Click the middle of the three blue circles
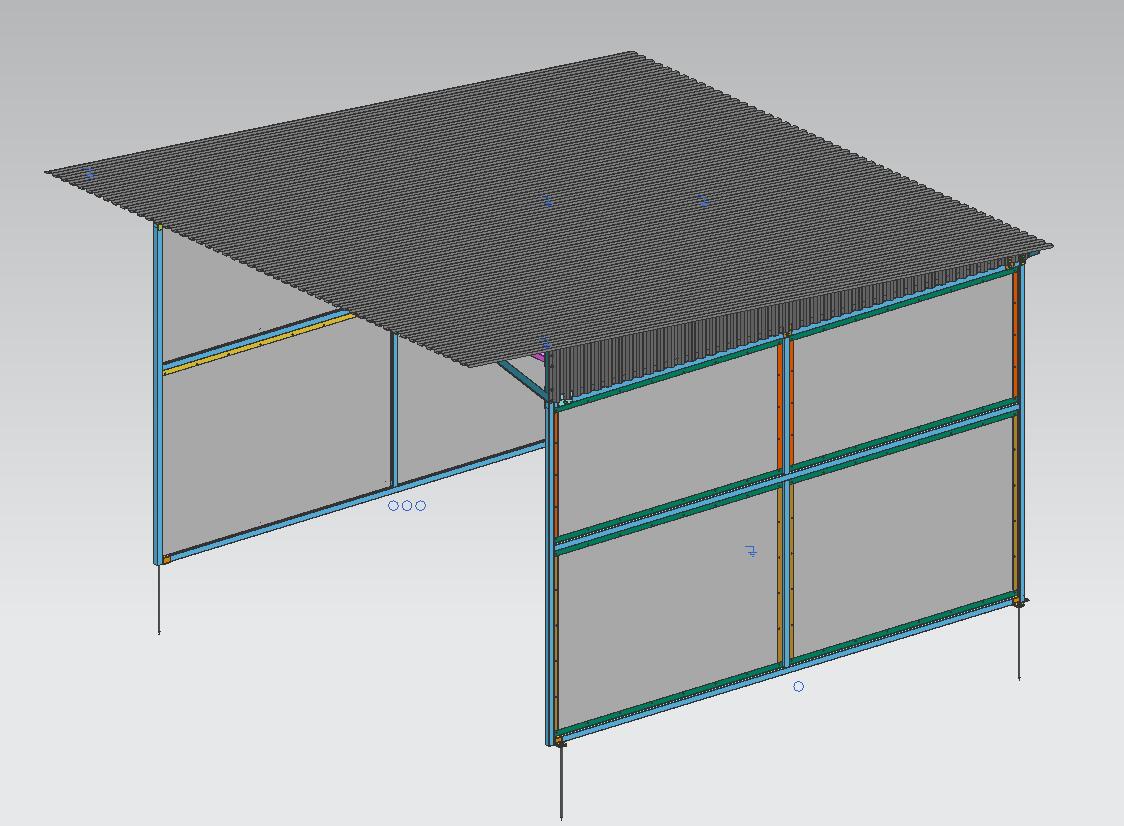Screen dimensions: 1124x826 [x=407, y=505]
